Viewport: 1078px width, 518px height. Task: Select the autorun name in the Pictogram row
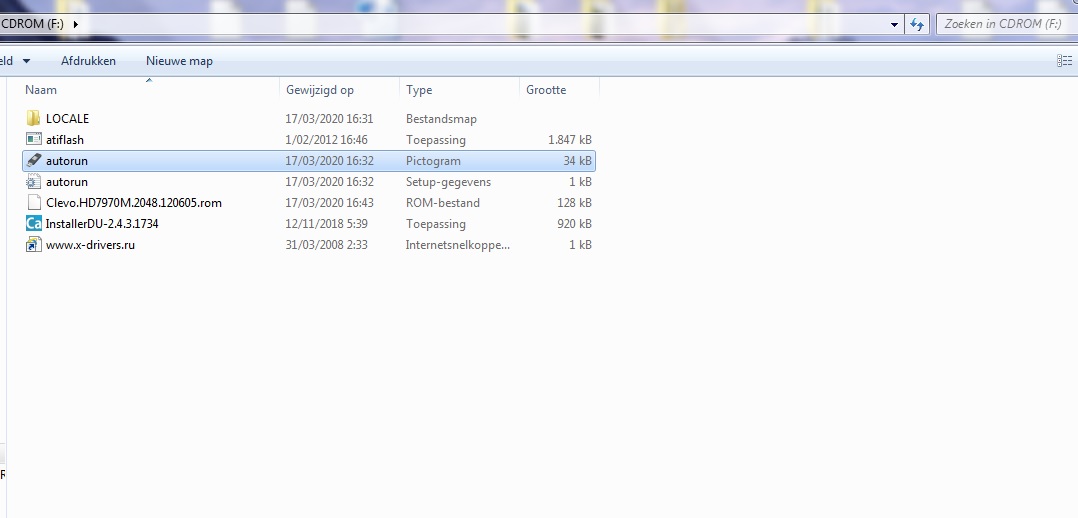(67, 161)
